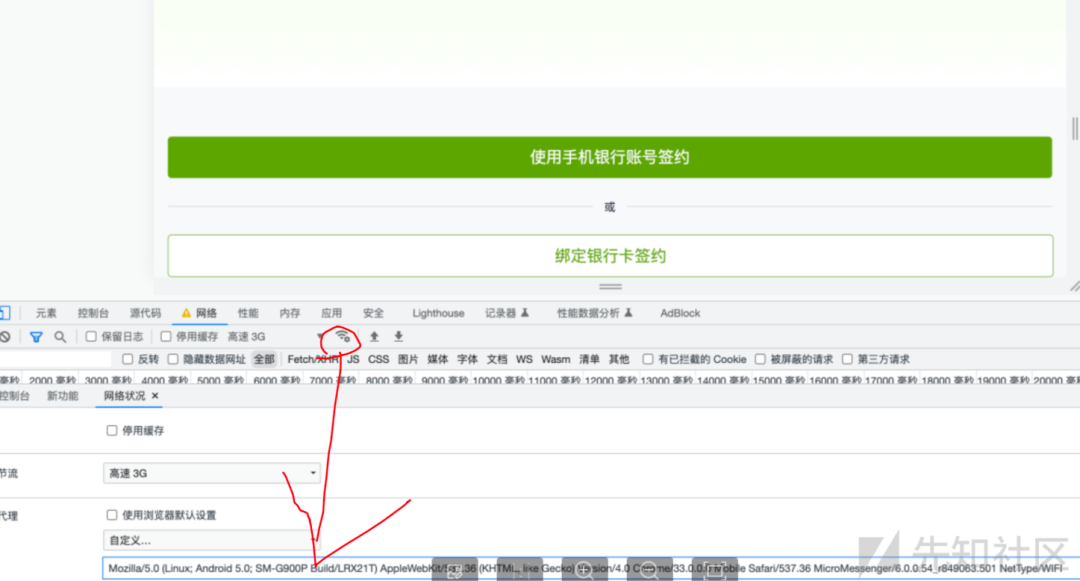
Task: Click the green 使用手机银行账号签约 button
Action: pos(610,157)
